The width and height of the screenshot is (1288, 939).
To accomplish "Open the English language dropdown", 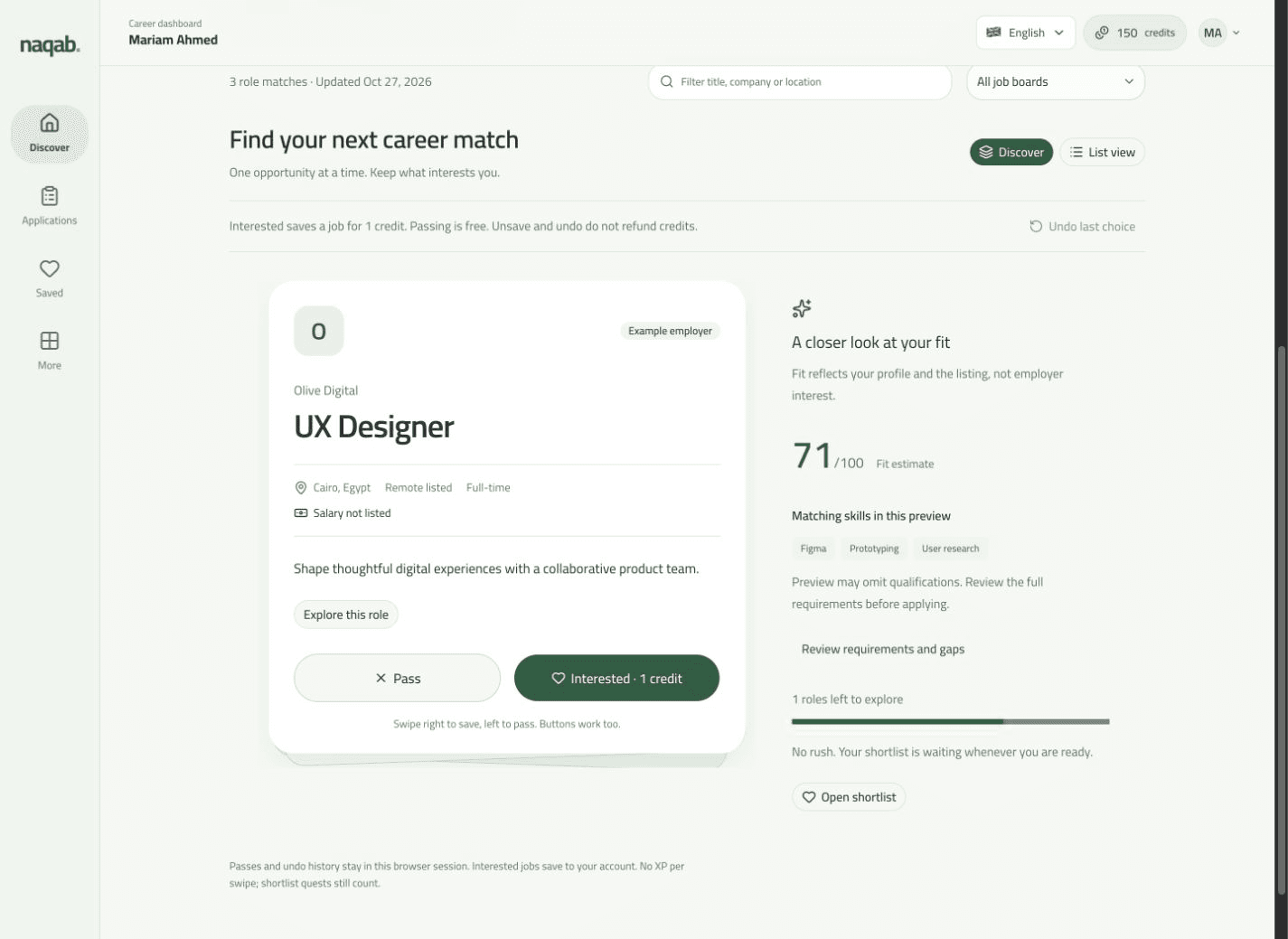I will click(1026, 33).
